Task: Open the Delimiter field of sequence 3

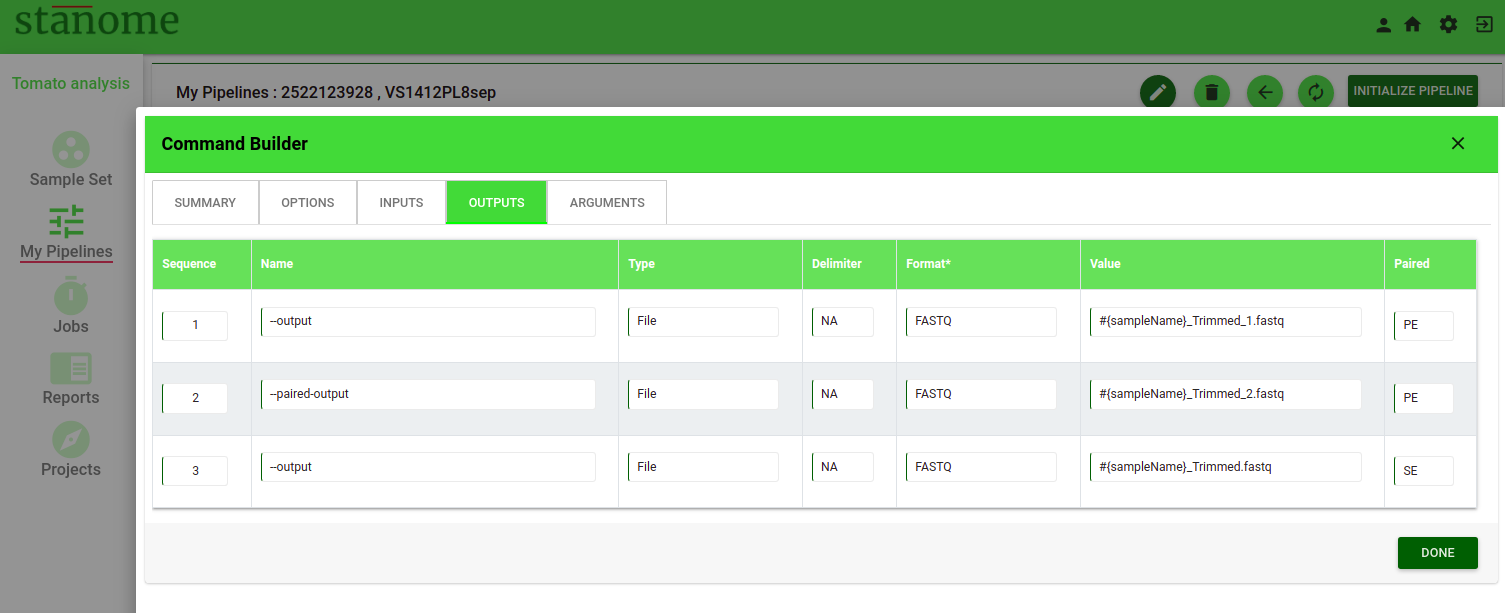Action: click(x=843, y=467)
